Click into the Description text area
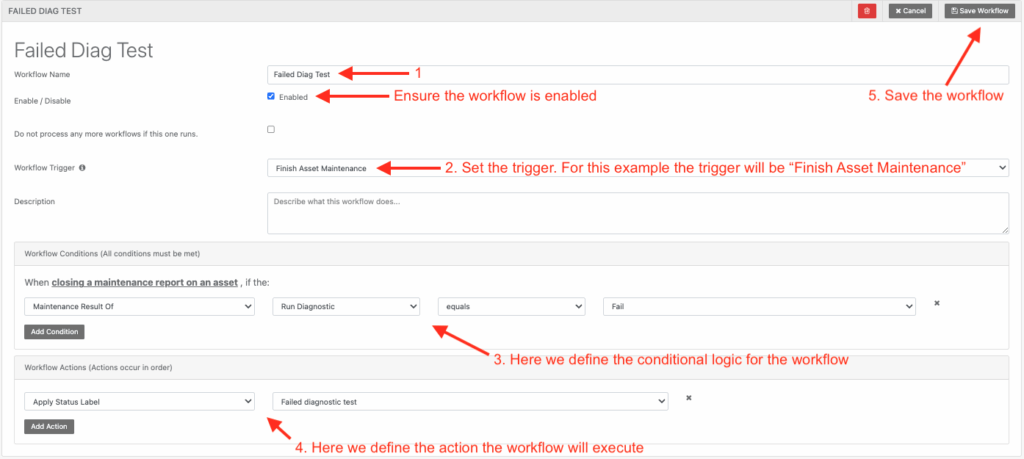 pos(638,213)
